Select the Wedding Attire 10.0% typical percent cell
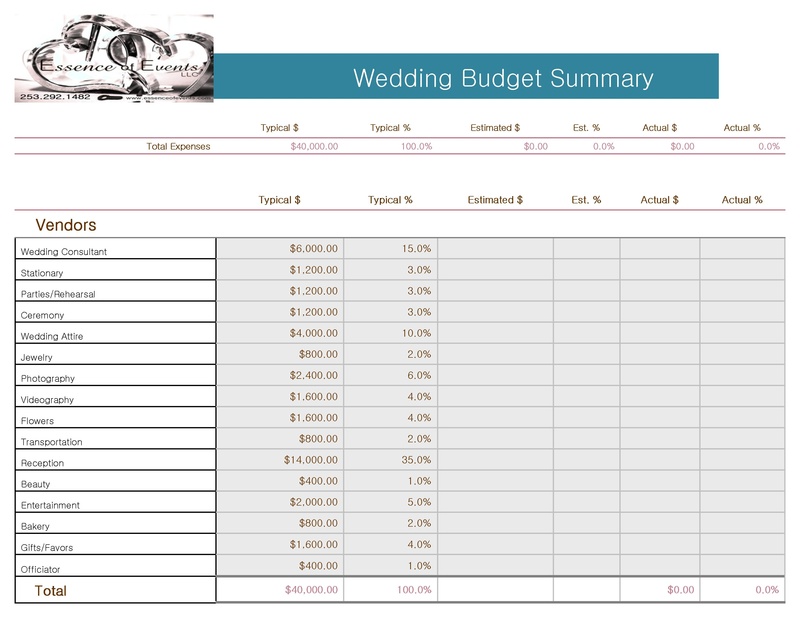 point(390,333)
